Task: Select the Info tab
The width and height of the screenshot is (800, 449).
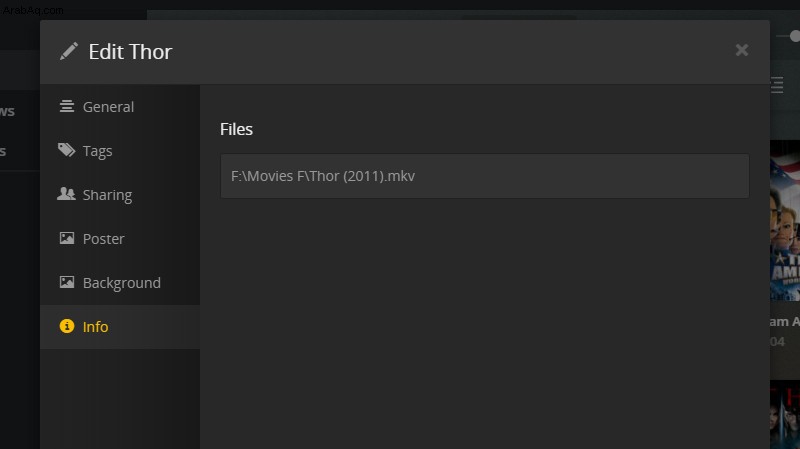Action: click(x=120, y=327)
